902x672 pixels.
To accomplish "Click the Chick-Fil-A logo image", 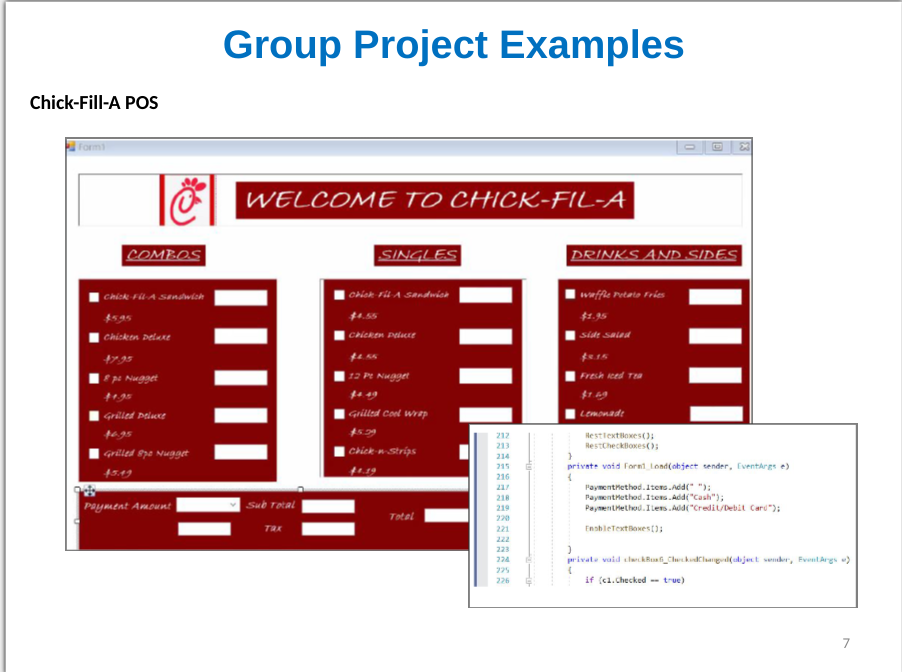I will (x=189, y=199).
